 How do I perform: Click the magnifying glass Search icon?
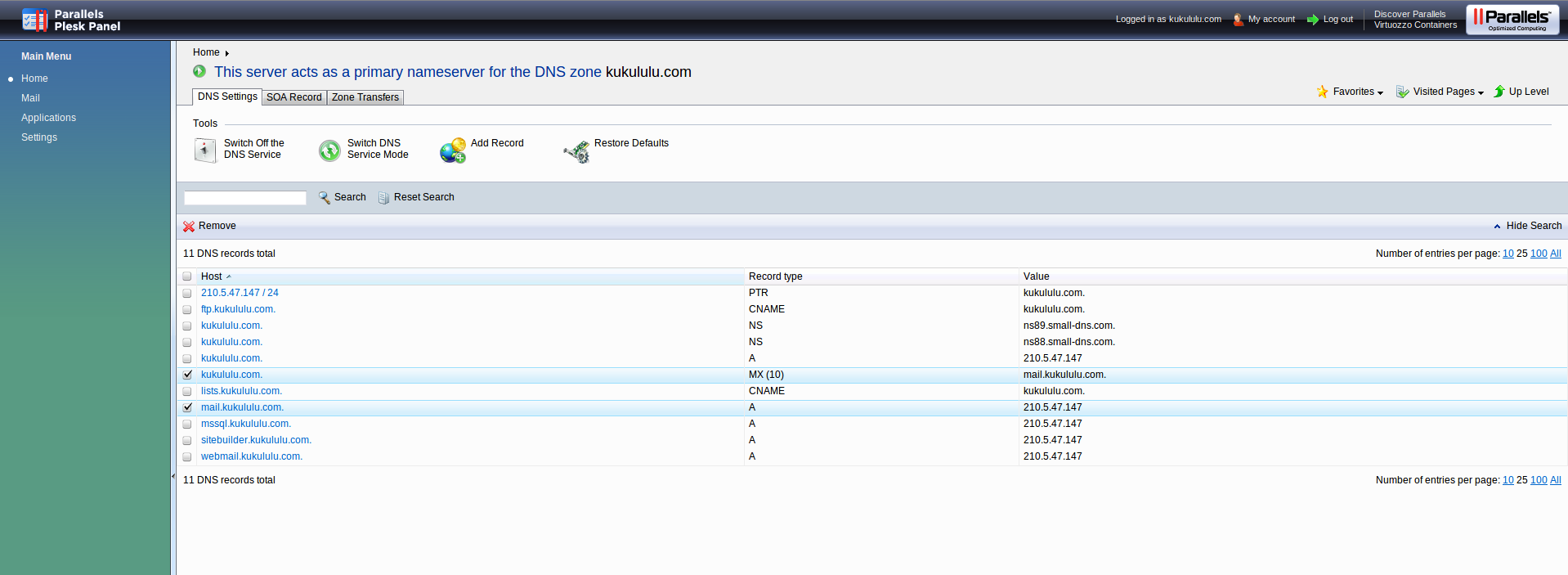[x=325, y=198]
